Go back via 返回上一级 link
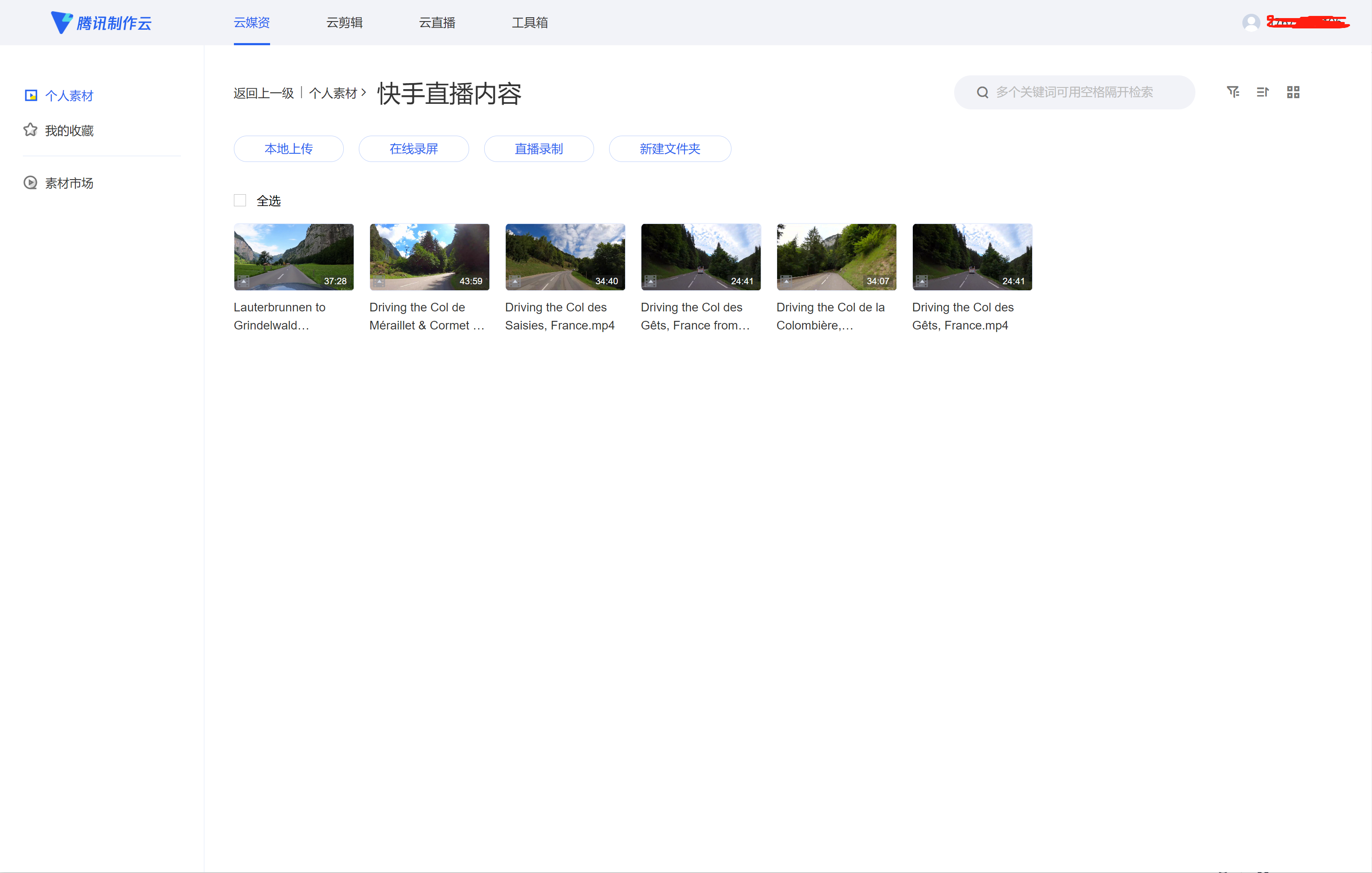This screenshot has height=873, width=1372. click(263, 93)
